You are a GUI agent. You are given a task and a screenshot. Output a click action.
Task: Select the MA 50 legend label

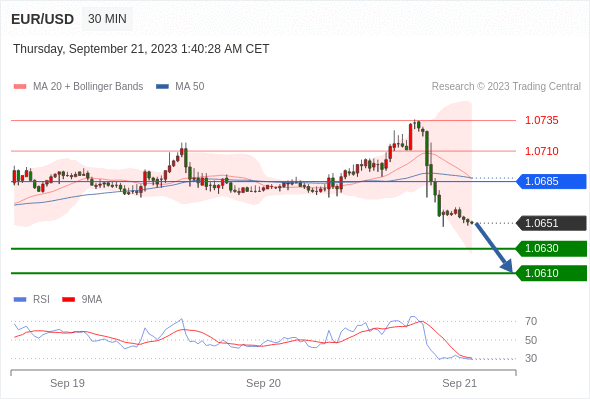click(x=190, y=87)
